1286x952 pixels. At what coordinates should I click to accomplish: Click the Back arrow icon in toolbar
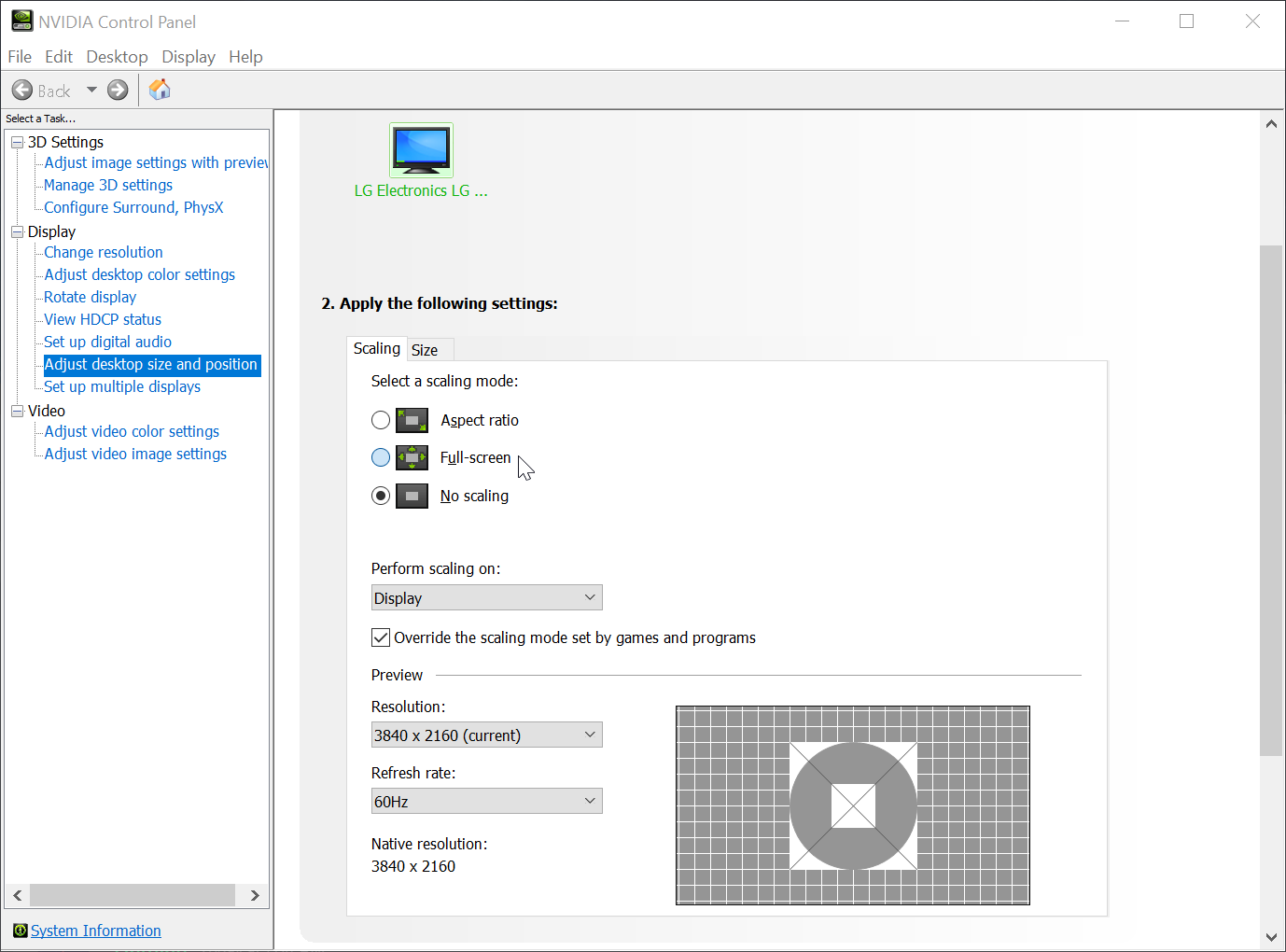coord(22,91)
